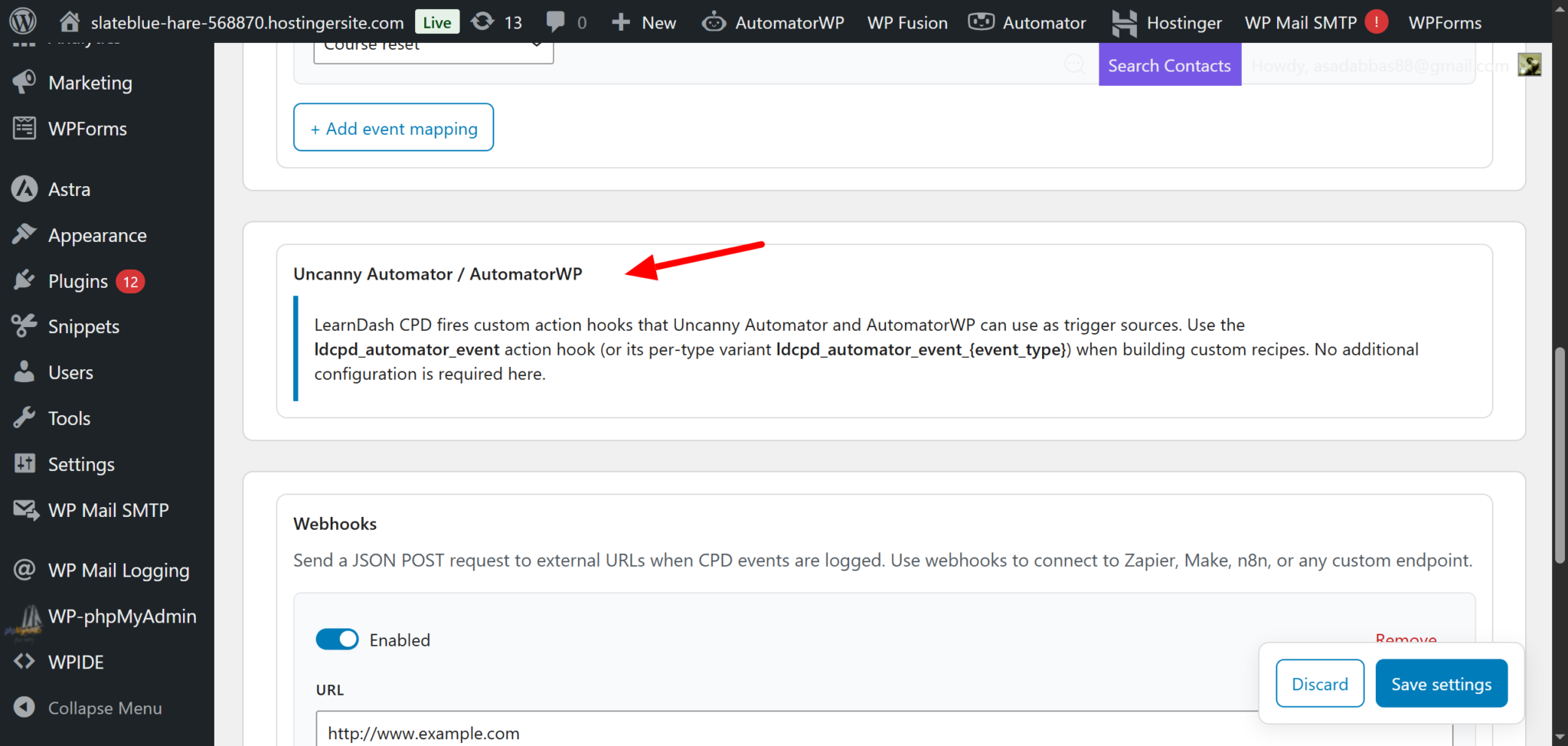Click the WP-phpMyAdmin sailboat icon
This screenshot has width=1568, height=746.
(24, 620)
